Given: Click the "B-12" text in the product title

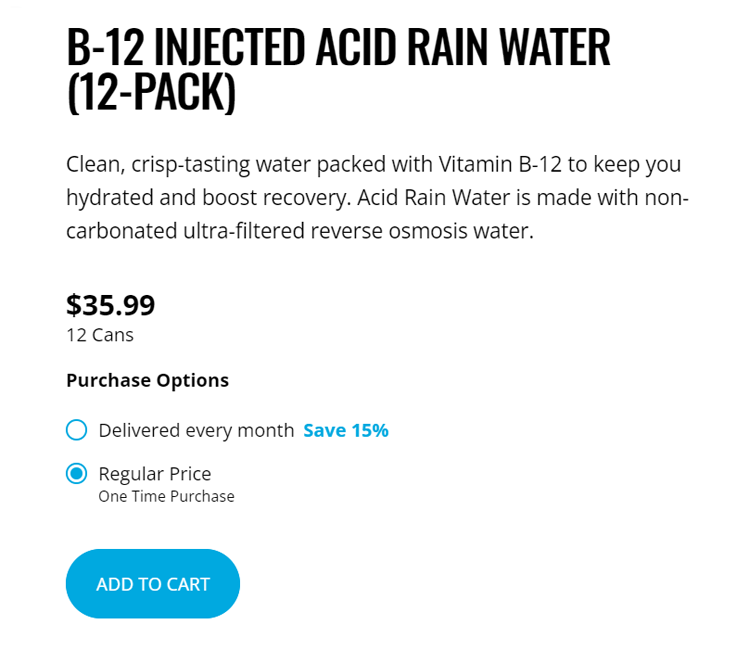Looking at the screenshot, I should (x=104, y=48).
